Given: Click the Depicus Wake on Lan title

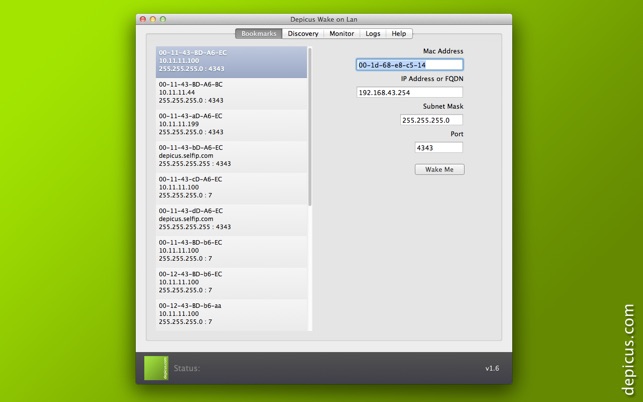Looking at the screenshot, I should 324,19.
